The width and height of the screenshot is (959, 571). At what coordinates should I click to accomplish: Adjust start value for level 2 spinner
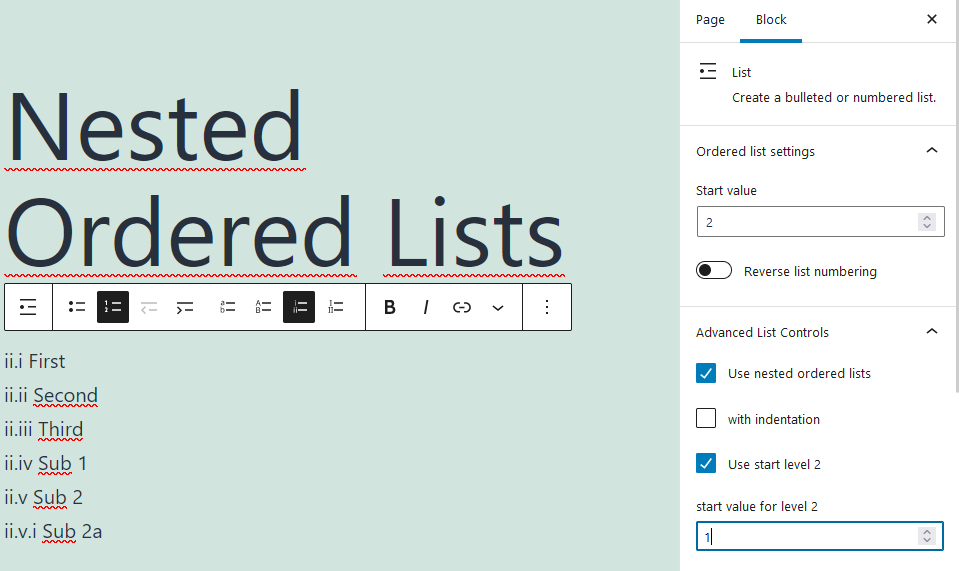click(x=927, y=536)
